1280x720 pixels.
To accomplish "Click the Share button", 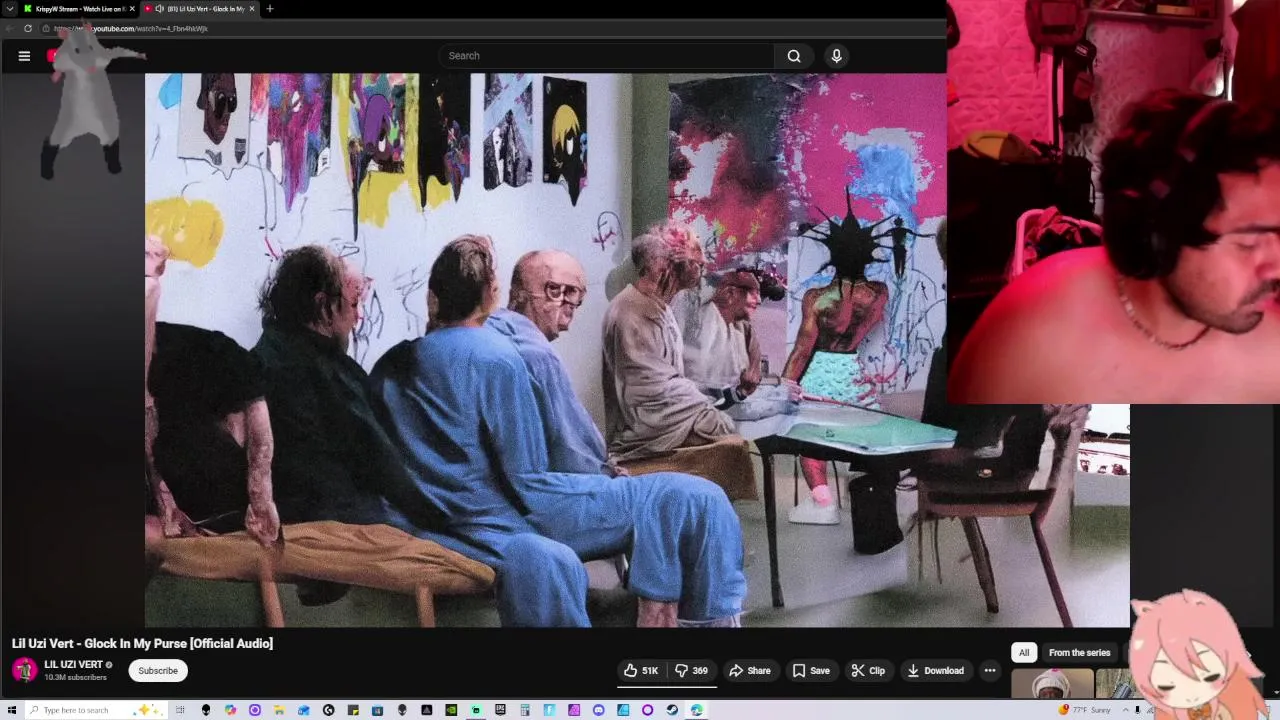I will pos(750,671).
